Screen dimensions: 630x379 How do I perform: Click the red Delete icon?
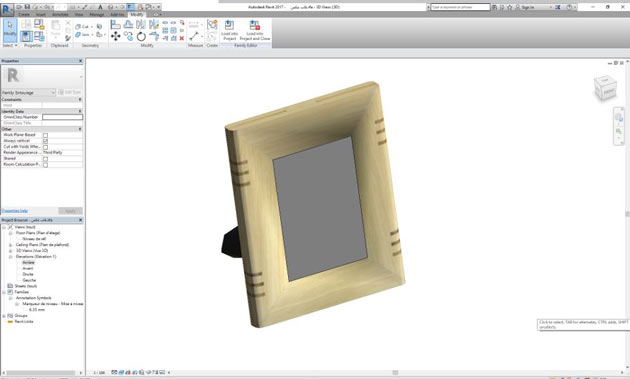click(182, 38)
